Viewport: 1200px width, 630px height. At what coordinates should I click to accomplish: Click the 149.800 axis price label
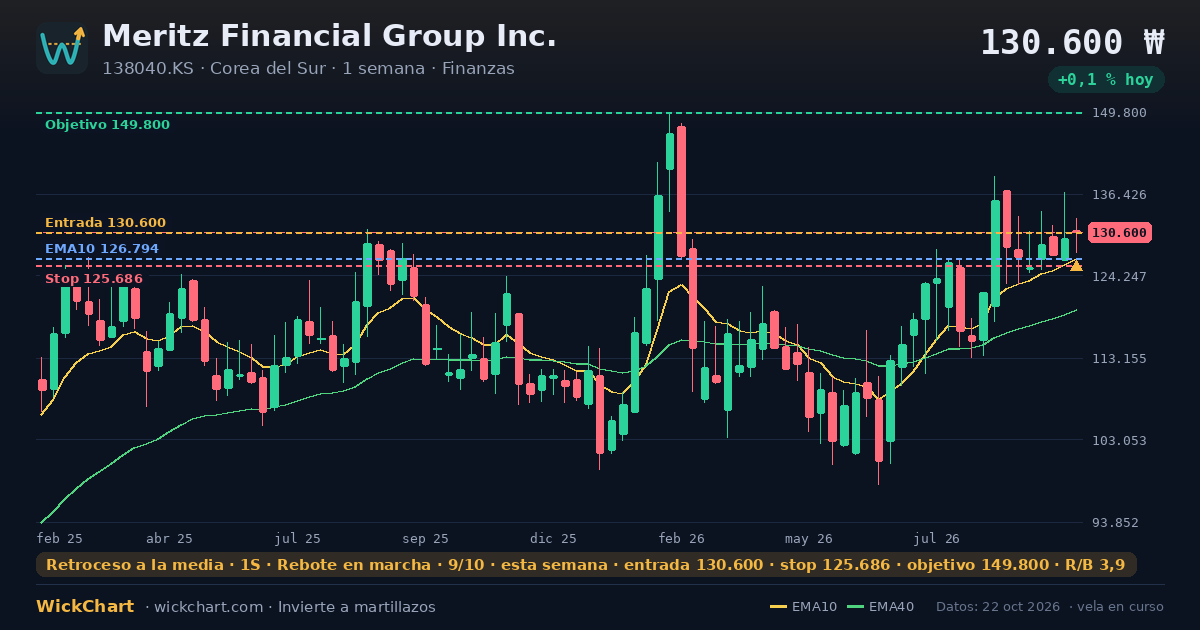click(x=1119, y=113)
